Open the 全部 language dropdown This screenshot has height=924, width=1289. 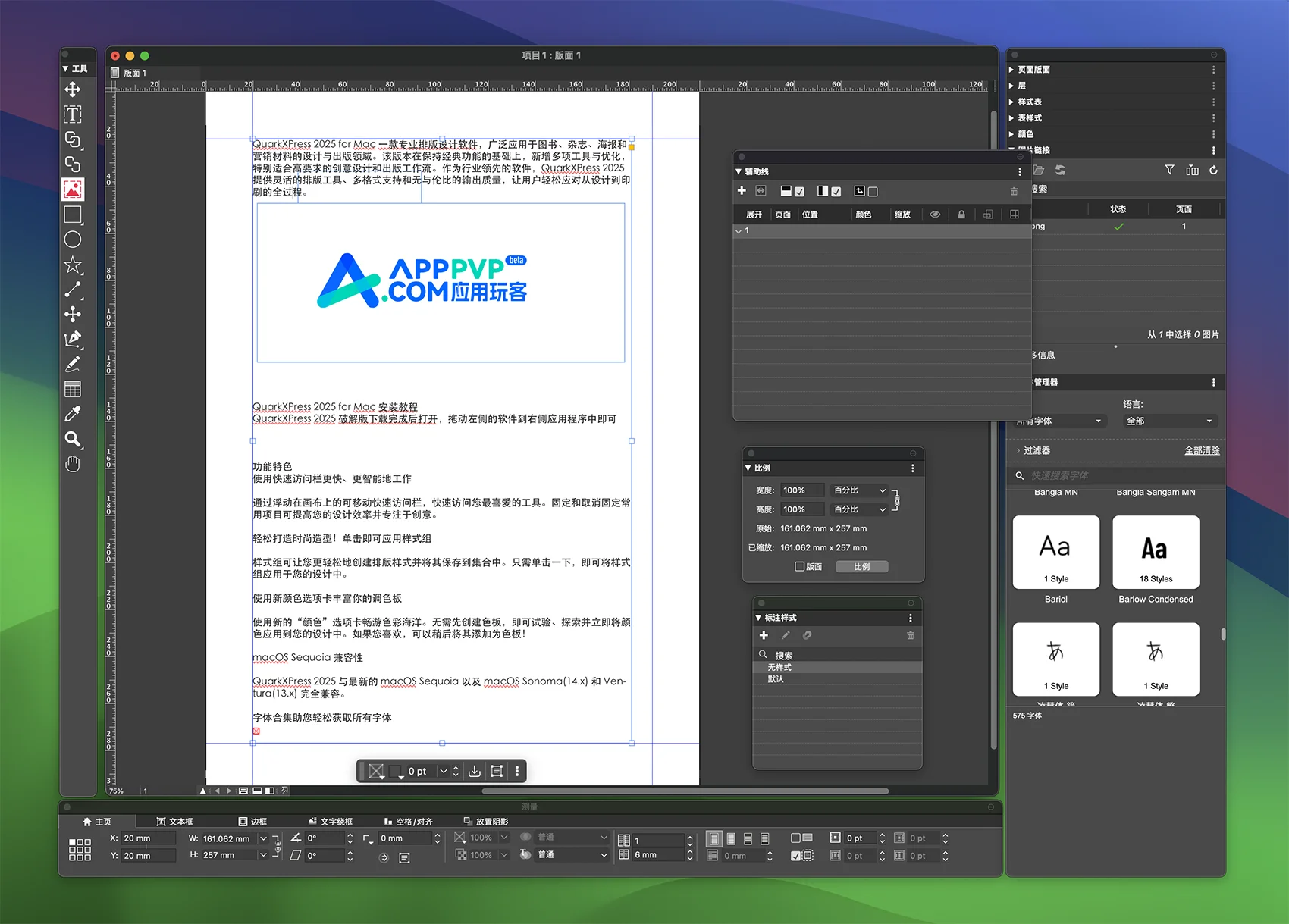[1168, 421]
